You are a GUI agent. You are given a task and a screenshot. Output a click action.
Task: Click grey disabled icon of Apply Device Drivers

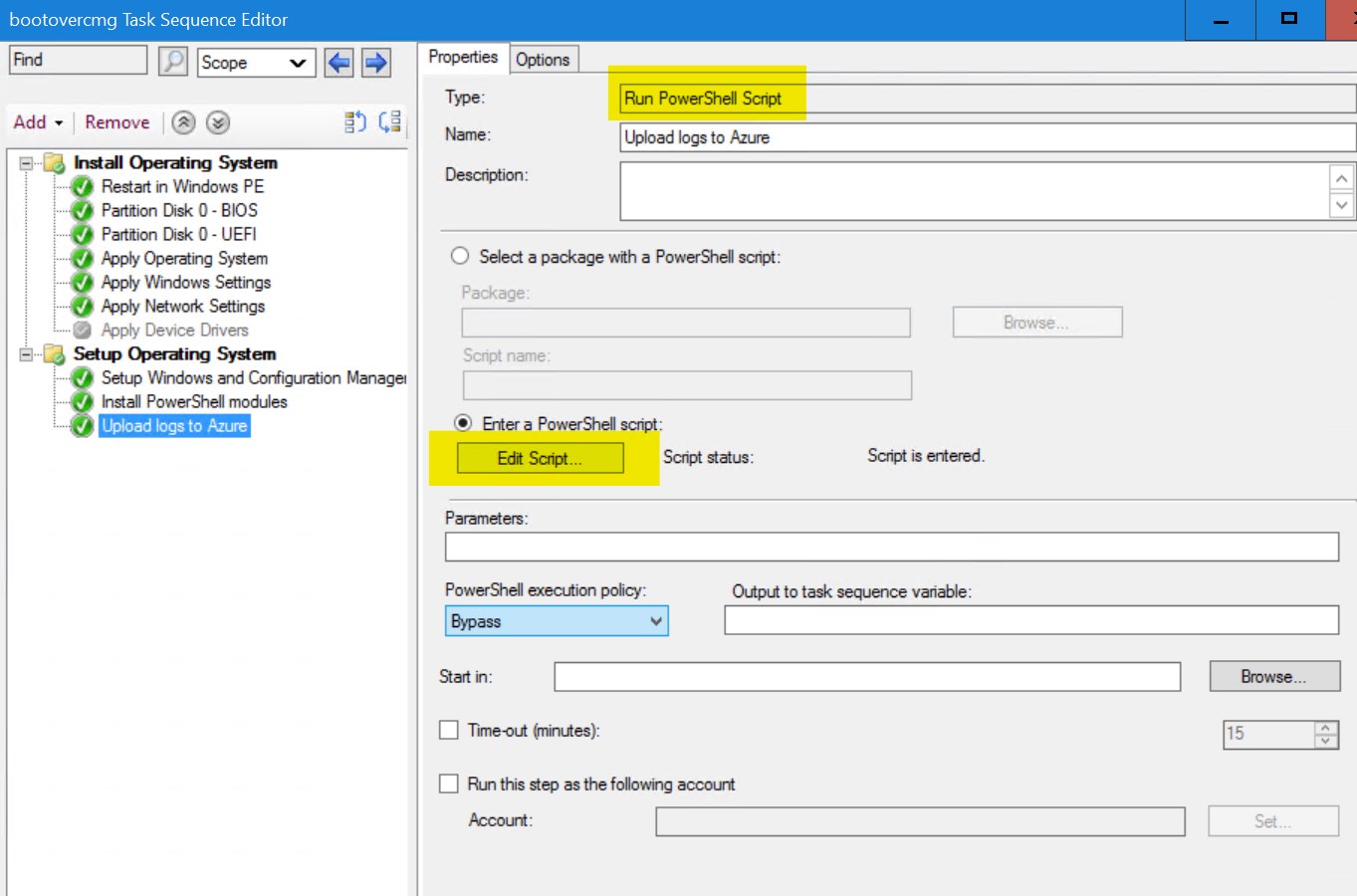(x=83, y=330)
